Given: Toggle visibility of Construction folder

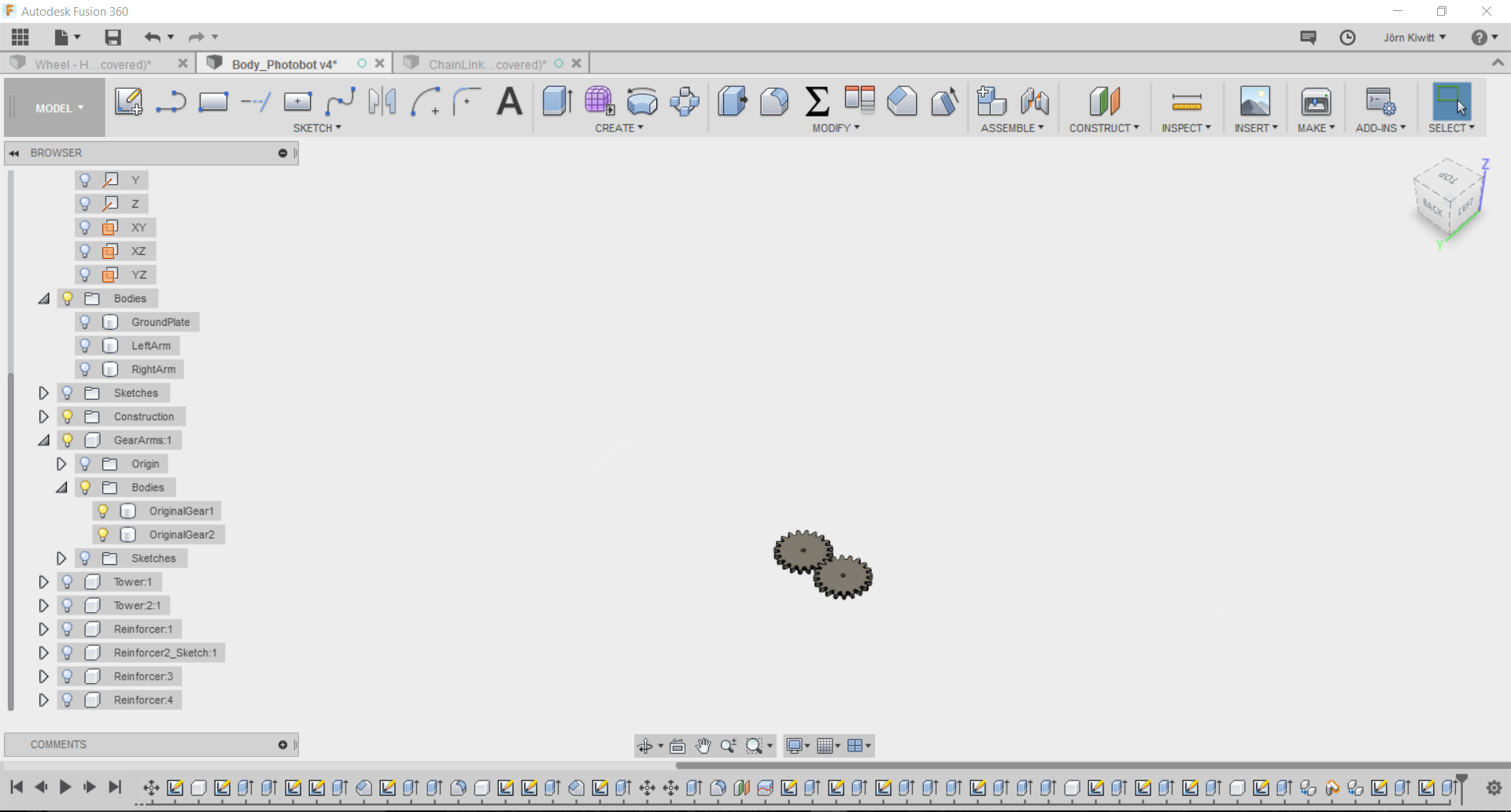Looking at the screenshot, I should click(68, 416).
